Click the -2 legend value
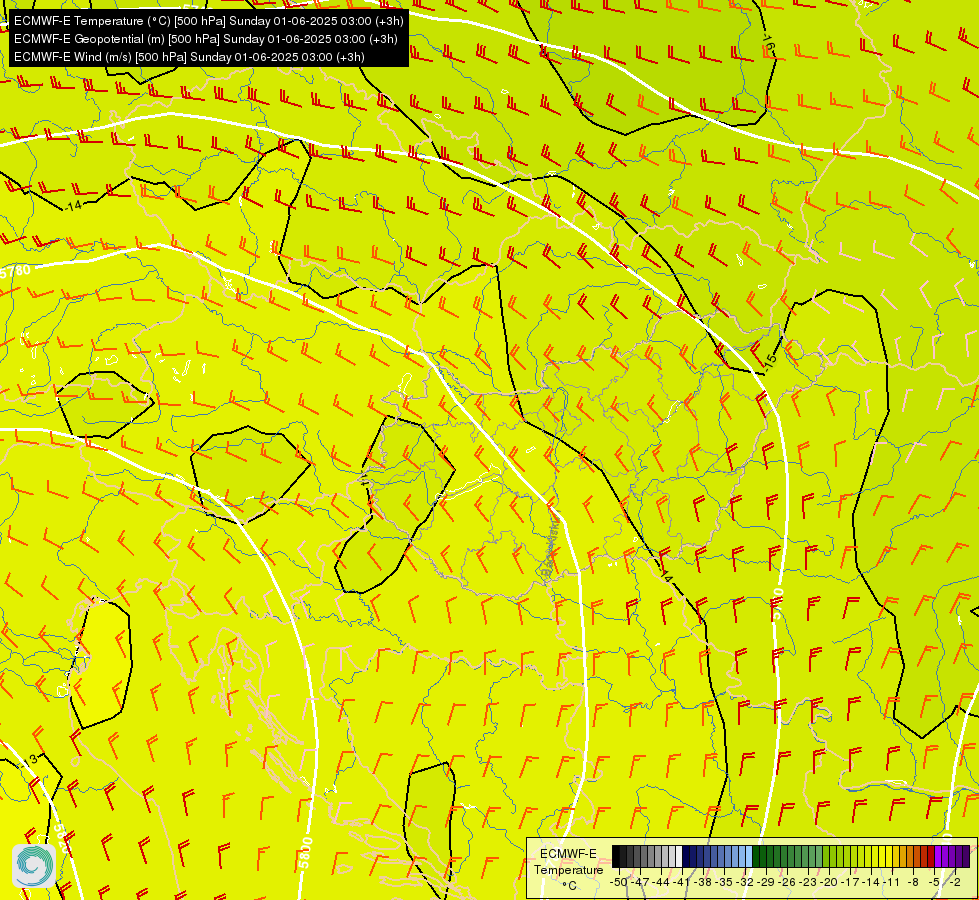 tap(955, 882)
